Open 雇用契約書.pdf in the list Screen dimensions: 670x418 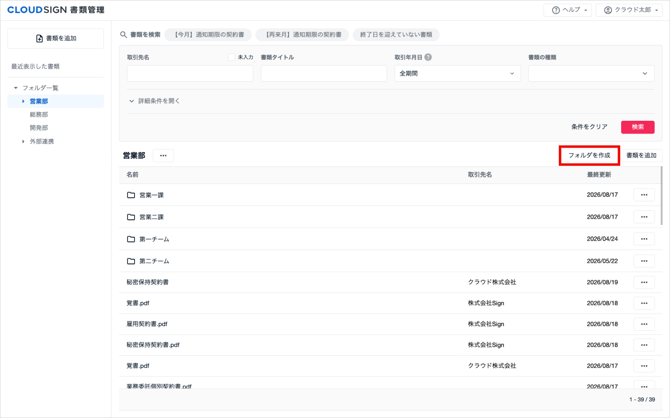147,324
